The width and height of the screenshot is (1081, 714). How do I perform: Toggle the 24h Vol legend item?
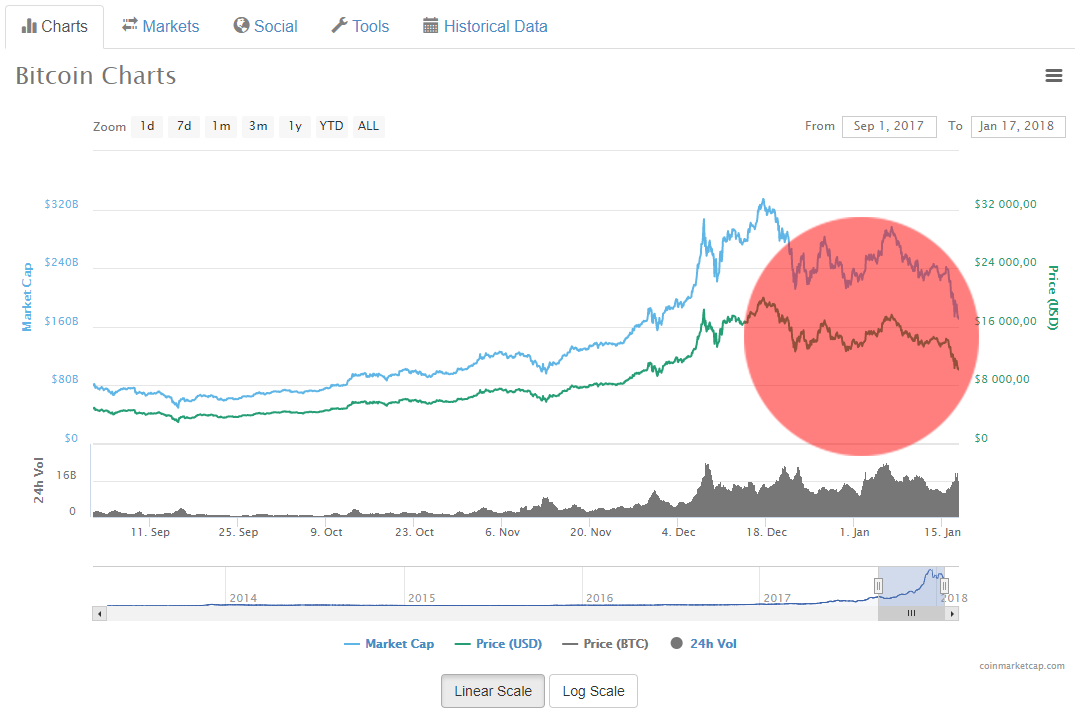704,644
